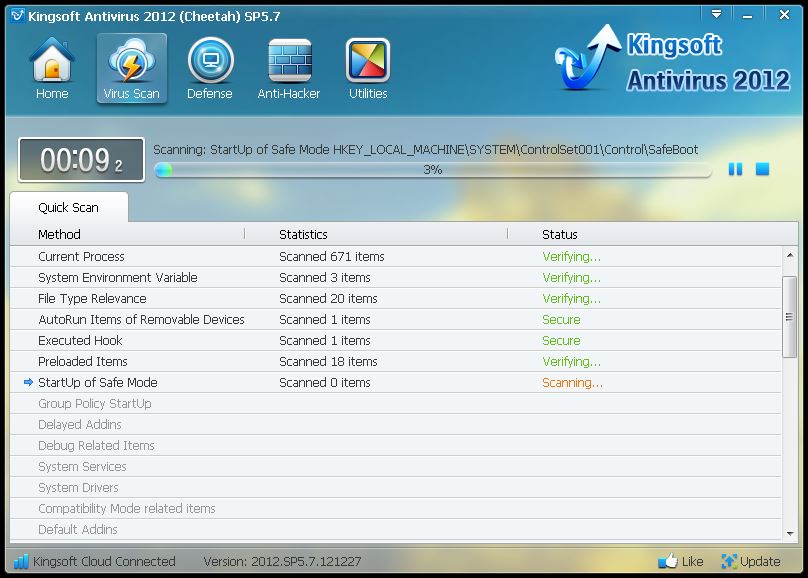This screenshot has height=578, width=808.
Task: Click the scan list scroll up arrow
Action: point(790,255)
